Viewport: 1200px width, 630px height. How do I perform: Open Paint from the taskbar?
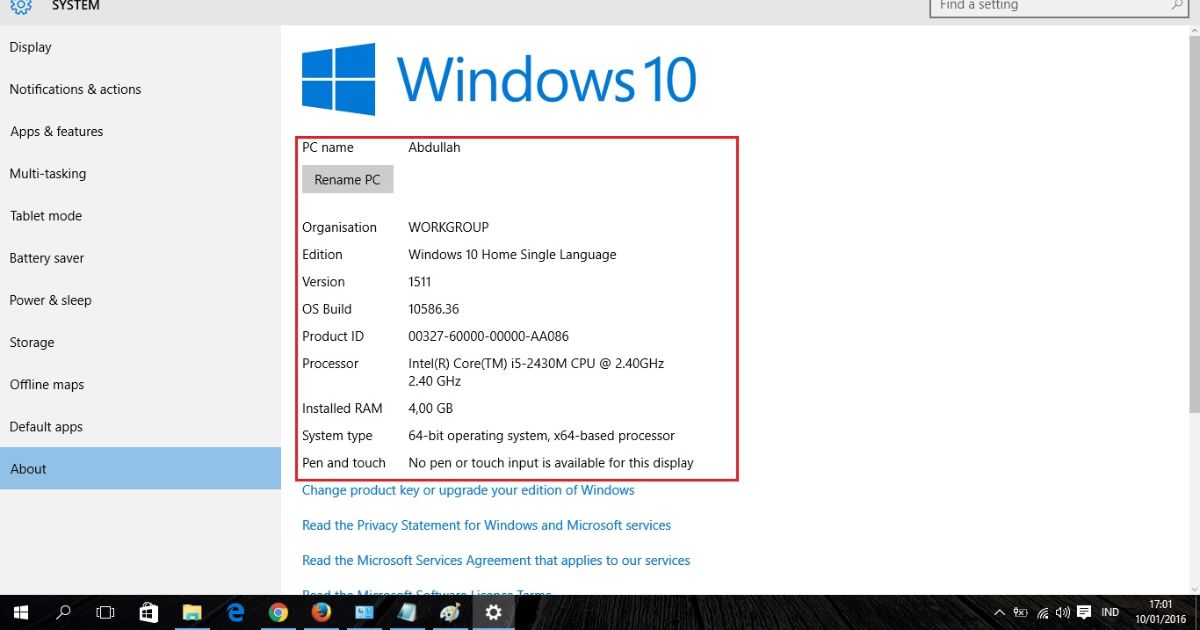click(450, 613)
